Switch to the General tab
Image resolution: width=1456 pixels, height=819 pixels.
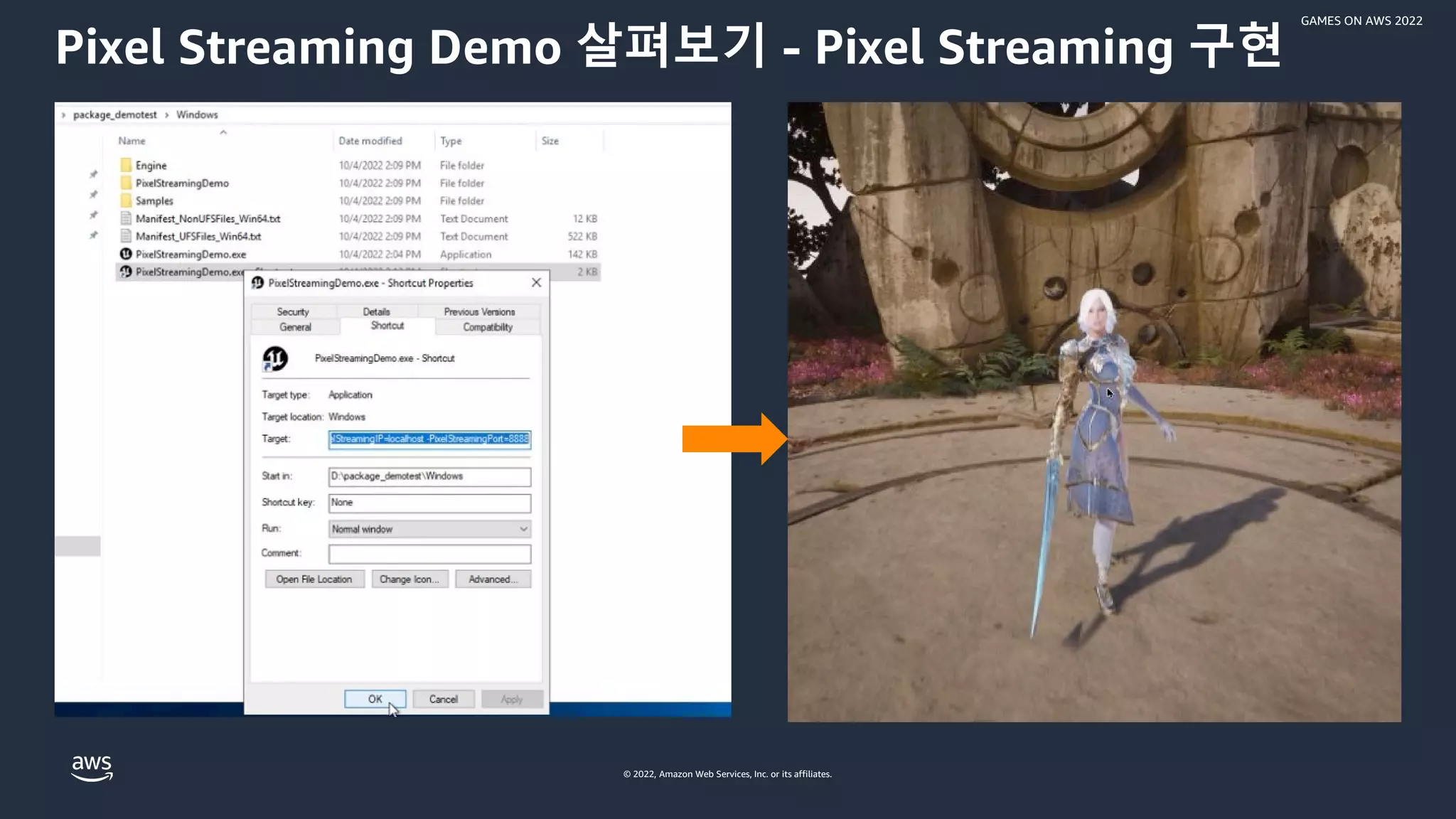point(295,327)
